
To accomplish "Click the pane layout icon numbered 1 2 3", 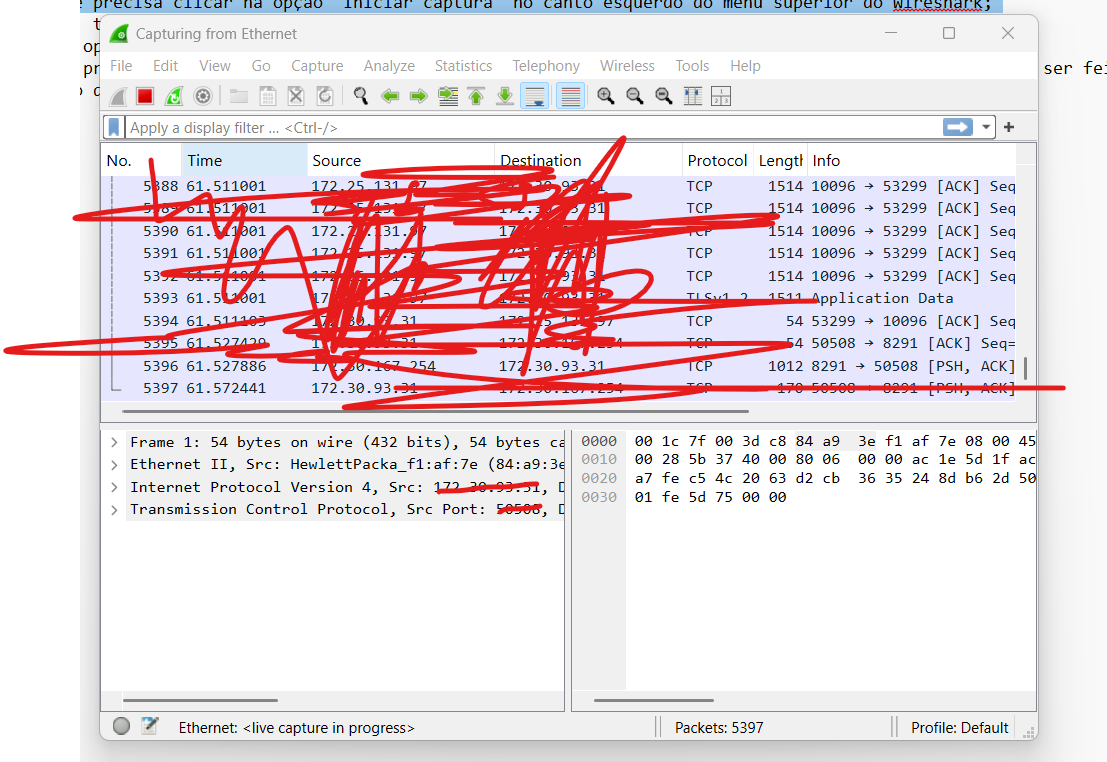I will coord(721,96).
